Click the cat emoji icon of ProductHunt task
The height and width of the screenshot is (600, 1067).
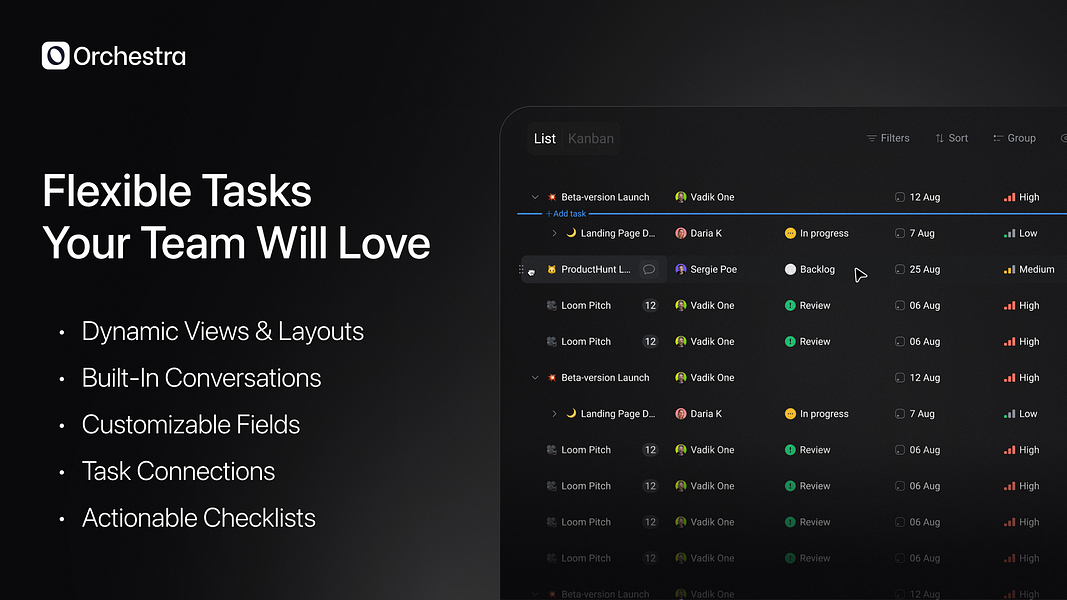[x=552, y=269]
